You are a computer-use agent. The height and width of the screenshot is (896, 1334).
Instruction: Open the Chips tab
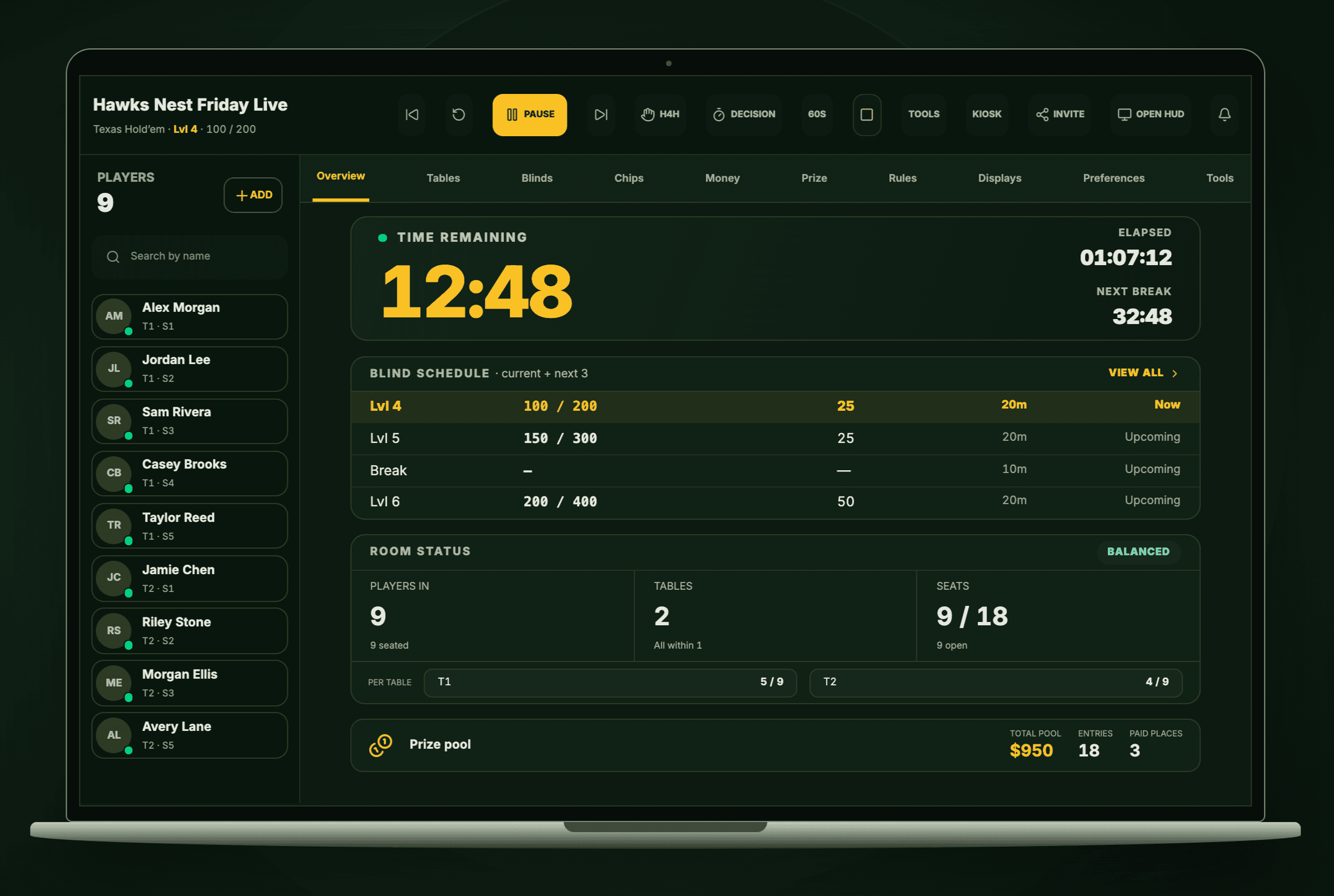click(629, 178)
